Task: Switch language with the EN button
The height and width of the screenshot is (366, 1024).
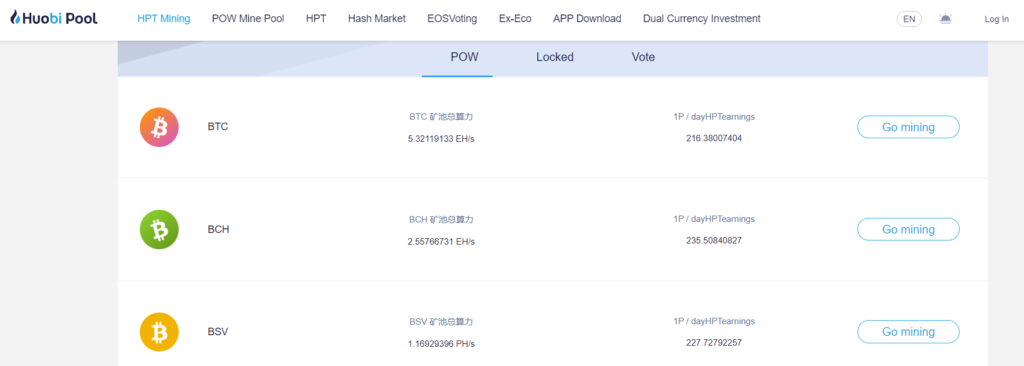Action: (909, 19)
